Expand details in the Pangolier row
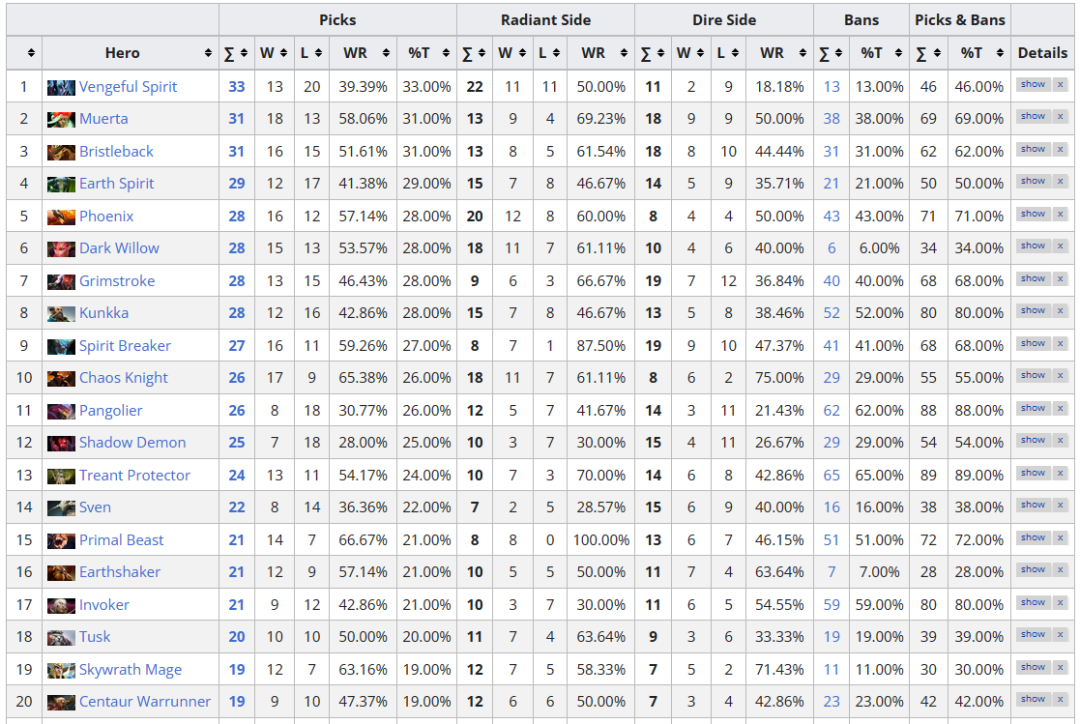 pyautogui.click(x=1033, y=408)
